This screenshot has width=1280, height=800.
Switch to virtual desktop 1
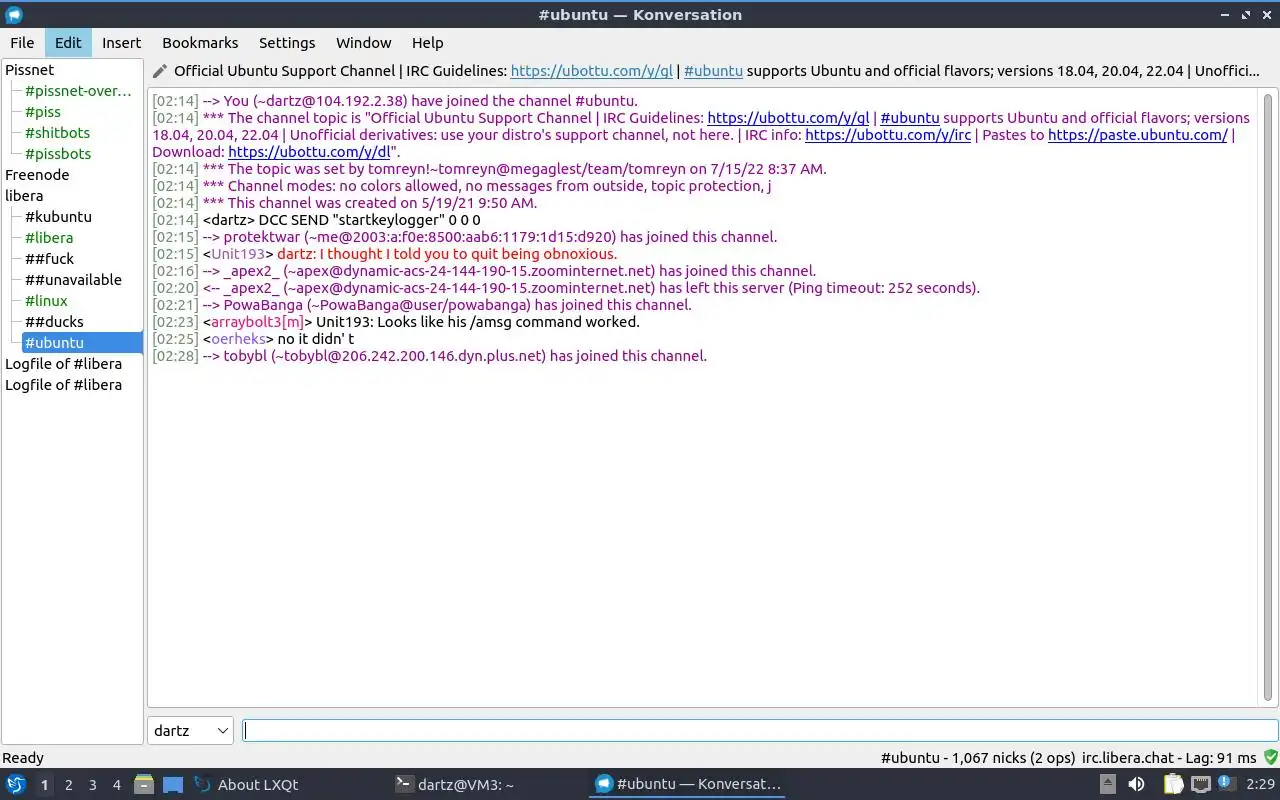click(x=45, y=785)
